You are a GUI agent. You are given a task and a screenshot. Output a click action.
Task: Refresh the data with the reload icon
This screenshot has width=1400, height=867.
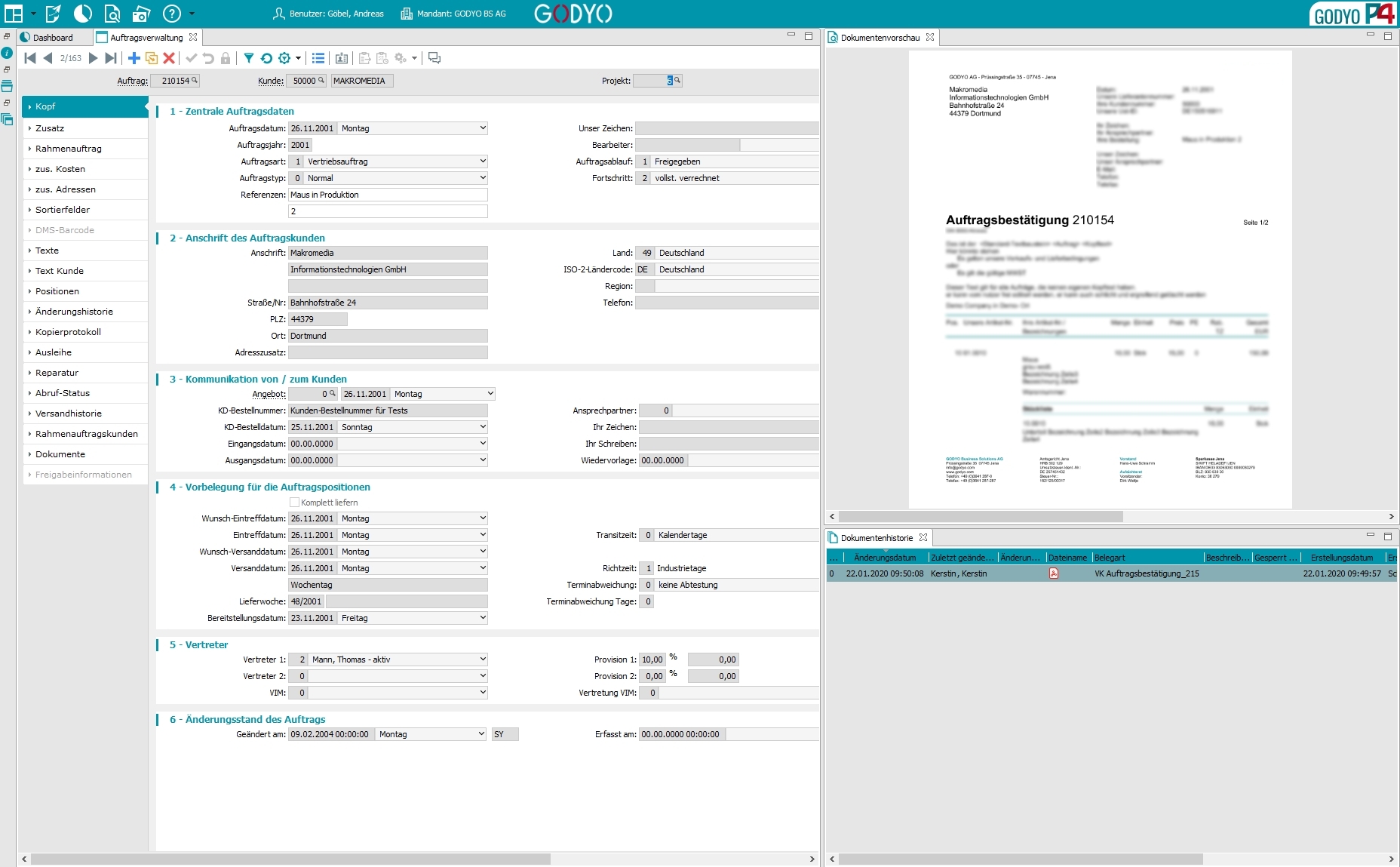[x=266, y=58]
